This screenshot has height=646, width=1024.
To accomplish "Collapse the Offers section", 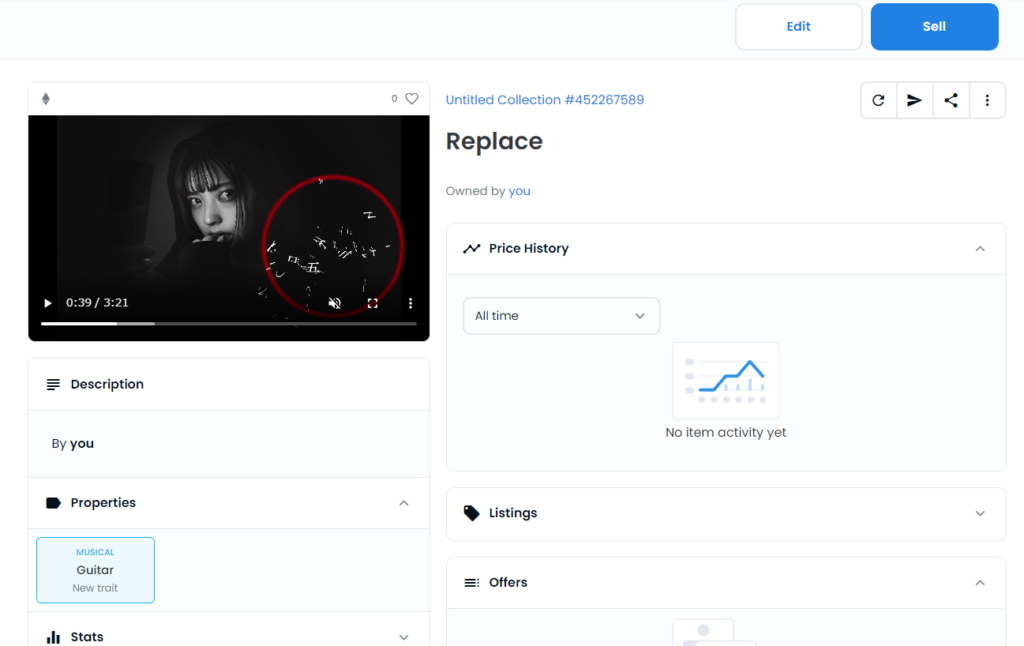I will point(980,583).
